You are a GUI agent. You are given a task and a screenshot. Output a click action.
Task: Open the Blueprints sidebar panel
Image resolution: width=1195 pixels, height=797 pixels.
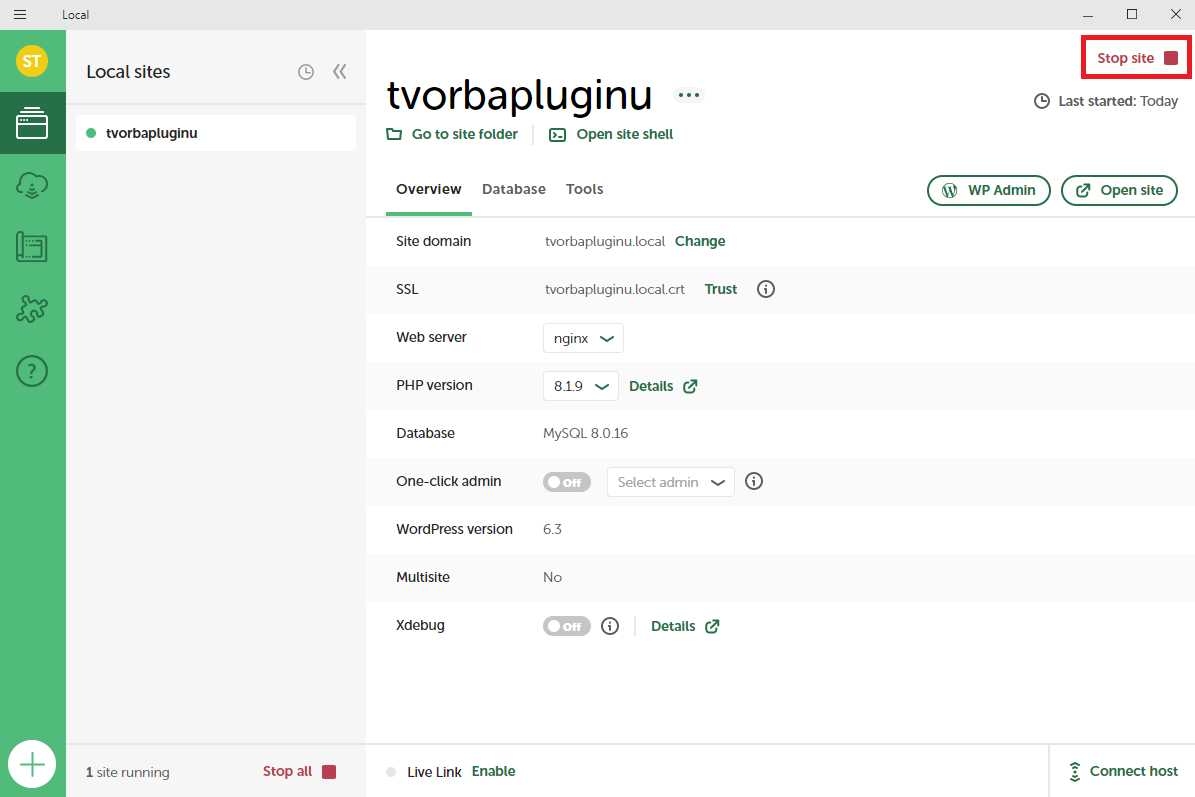(x=33, y=247)
